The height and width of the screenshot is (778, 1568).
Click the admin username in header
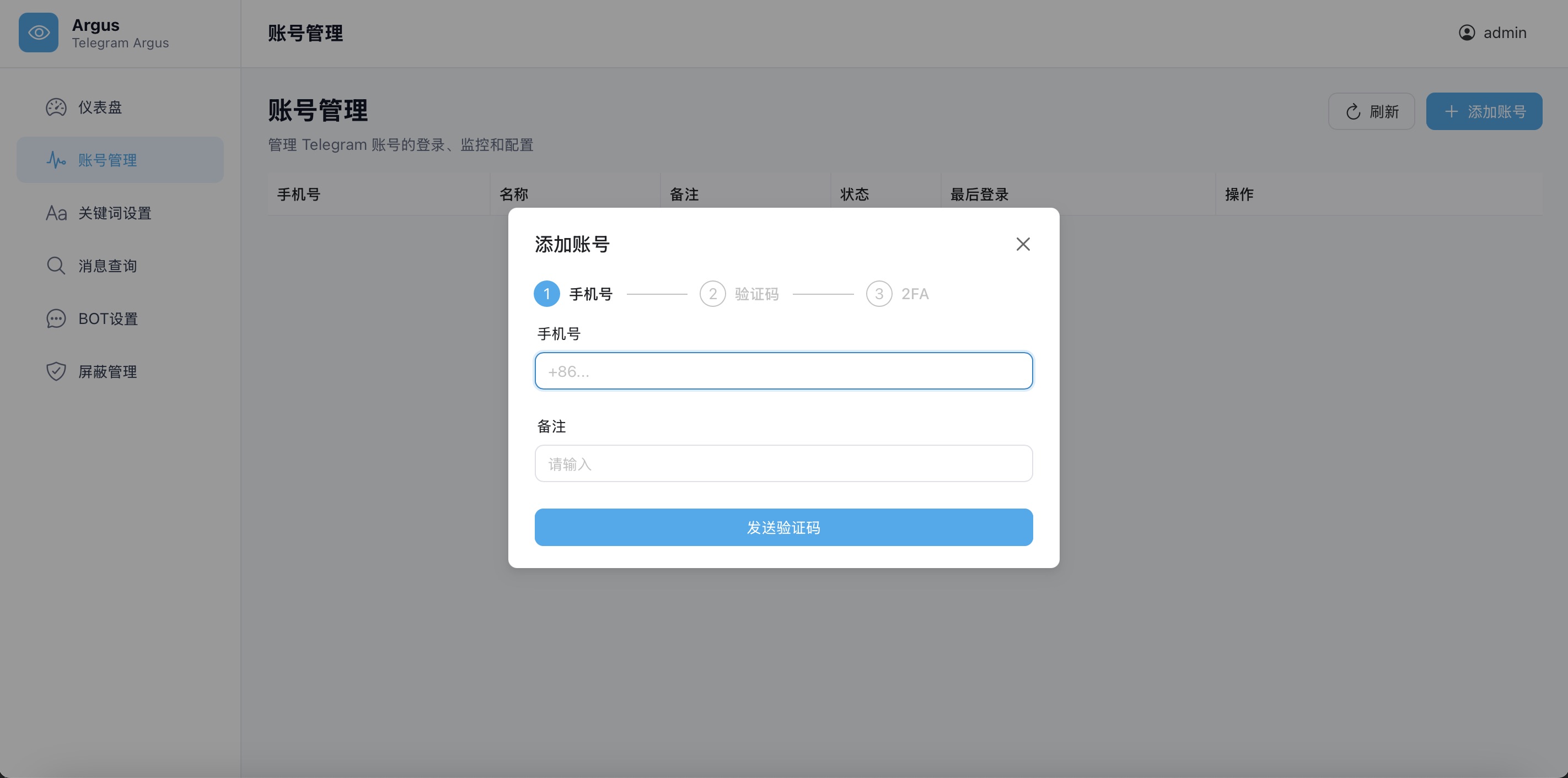pyautogui.click(x=1505, y=33)
